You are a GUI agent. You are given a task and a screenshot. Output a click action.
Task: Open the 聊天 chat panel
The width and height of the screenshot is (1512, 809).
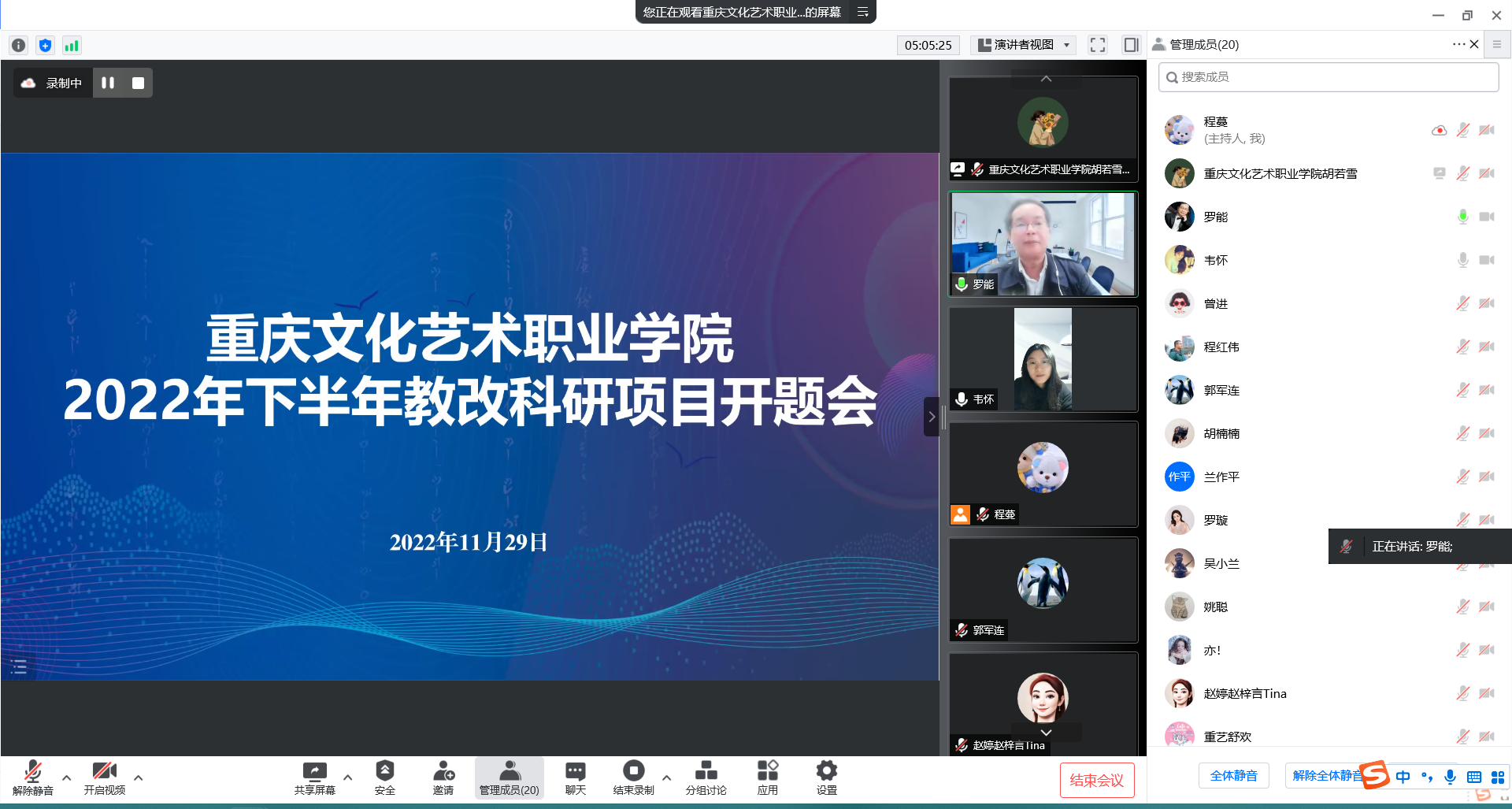click(x=576, y=777)
